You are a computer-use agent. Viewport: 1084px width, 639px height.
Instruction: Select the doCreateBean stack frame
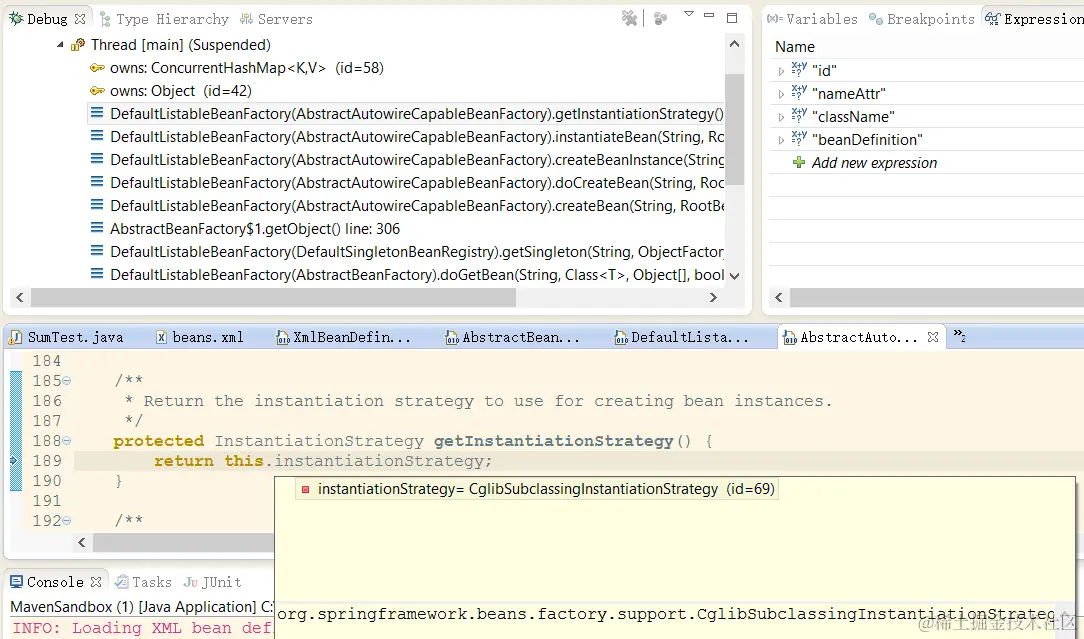tap(406, 183)
